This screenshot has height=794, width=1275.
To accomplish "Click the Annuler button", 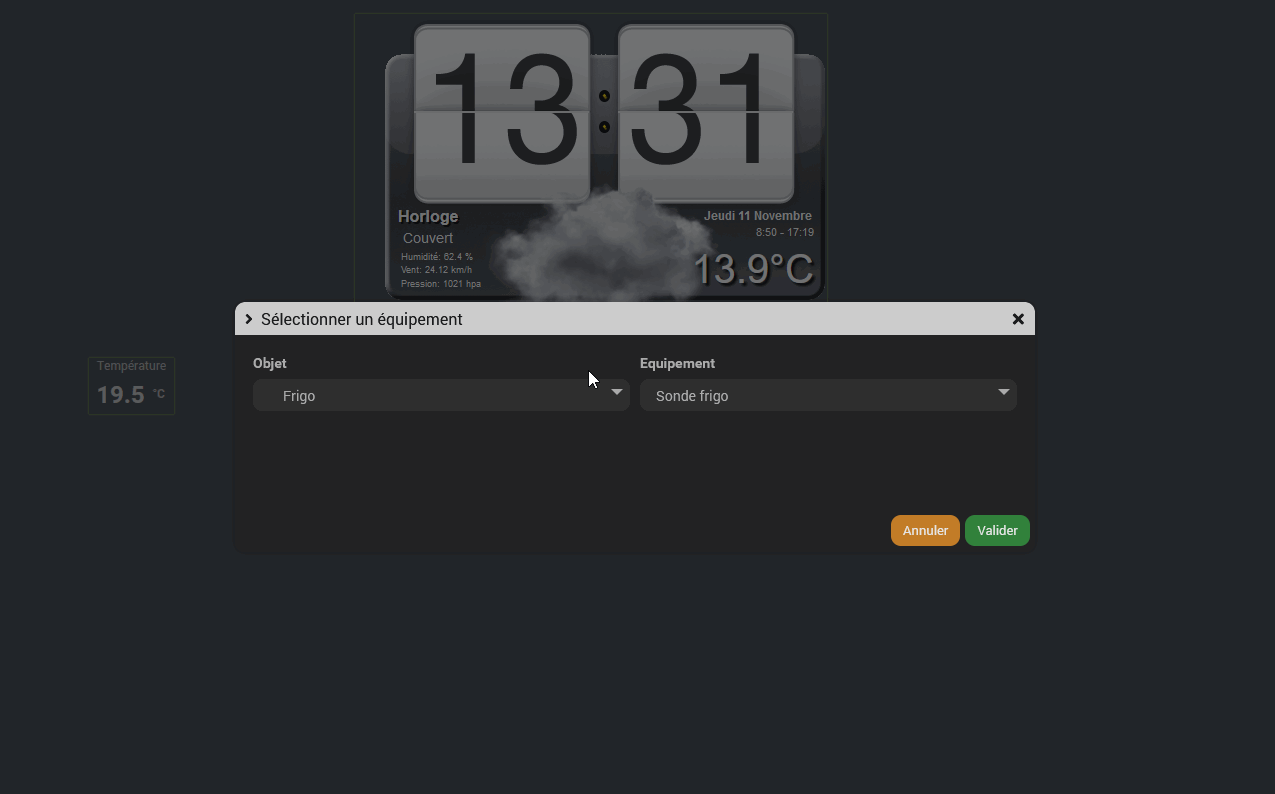I will tap(925, 530).
